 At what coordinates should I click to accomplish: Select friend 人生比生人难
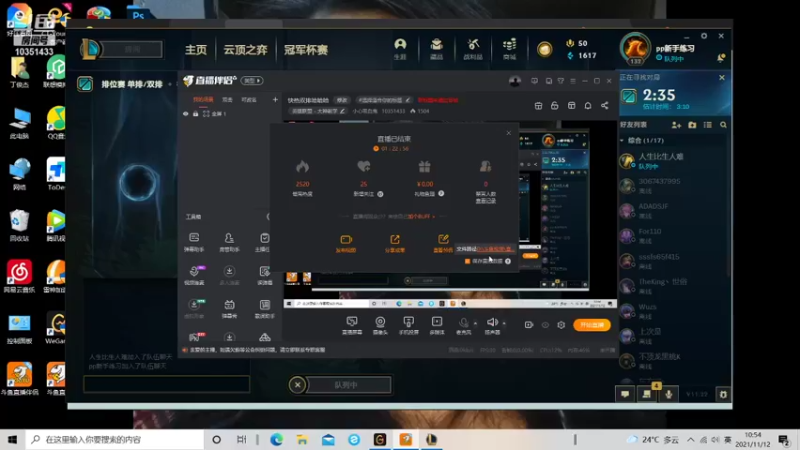pyautogui.click(x=673, y=161)
